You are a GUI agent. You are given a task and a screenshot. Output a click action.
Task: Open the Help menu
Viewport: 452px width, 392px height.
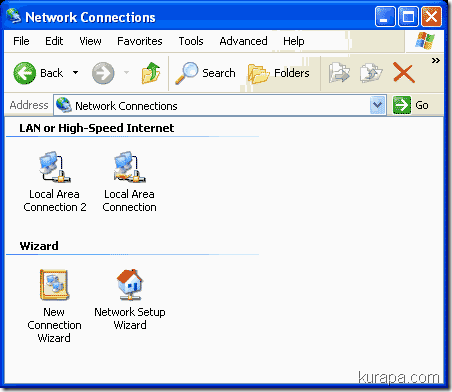[294, 41]
